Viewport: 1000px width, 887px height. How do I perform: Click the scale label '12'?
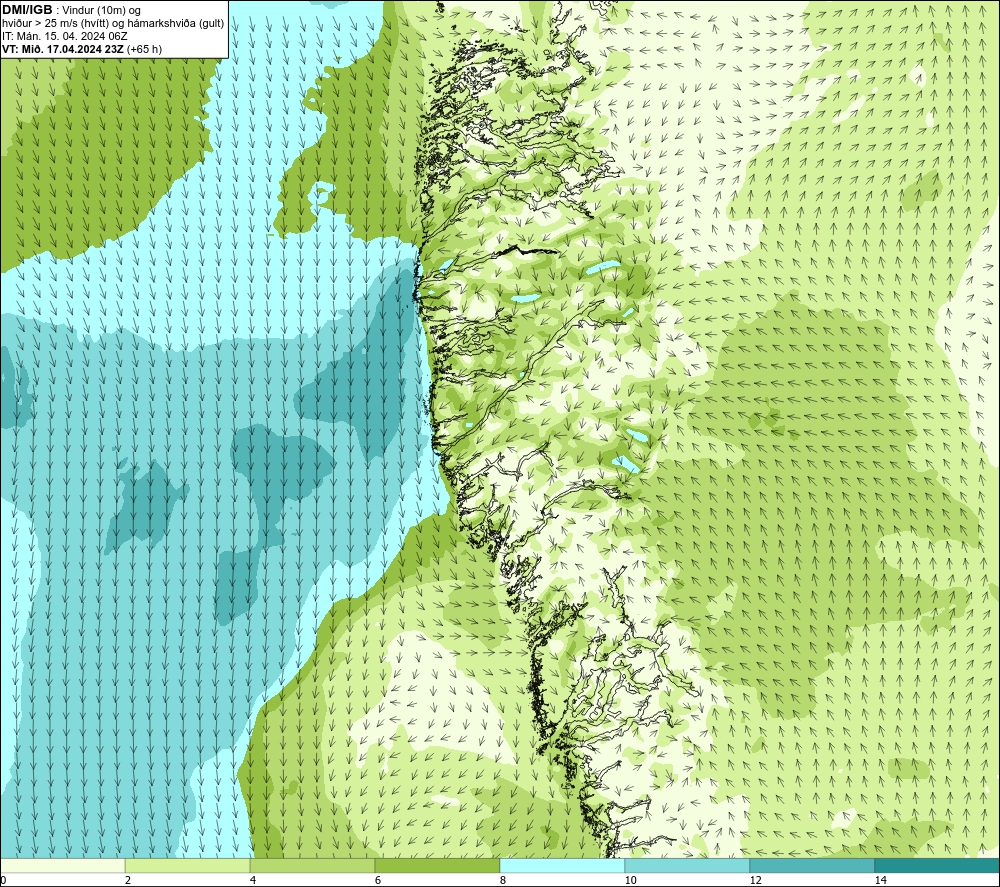[755, 880]
